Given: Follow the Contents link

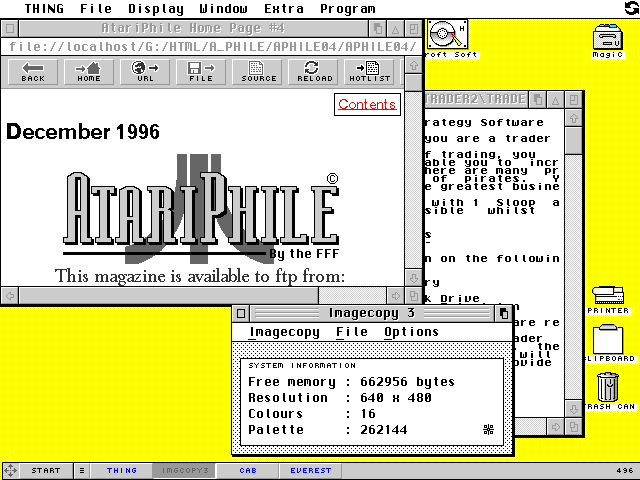Looking at the screenshot, I should 367,105.
